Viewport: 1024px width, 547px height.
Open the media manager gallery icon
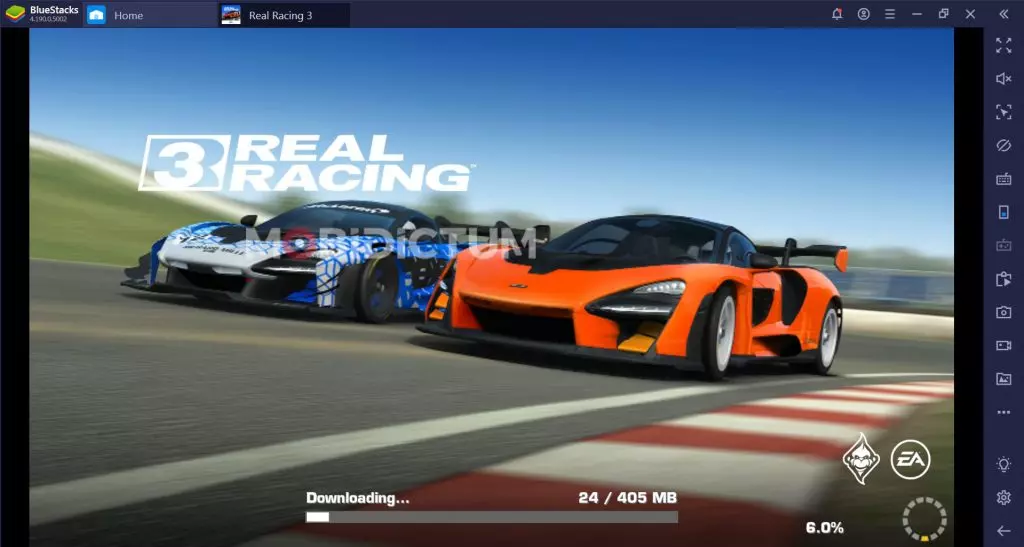(x=1003, y=379)
